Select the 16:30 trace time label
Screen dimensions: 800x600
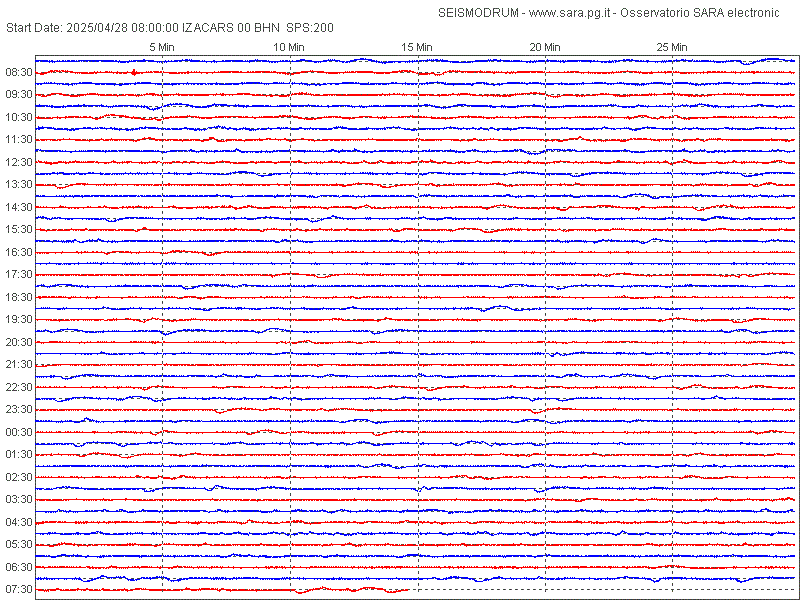(19, 252)
